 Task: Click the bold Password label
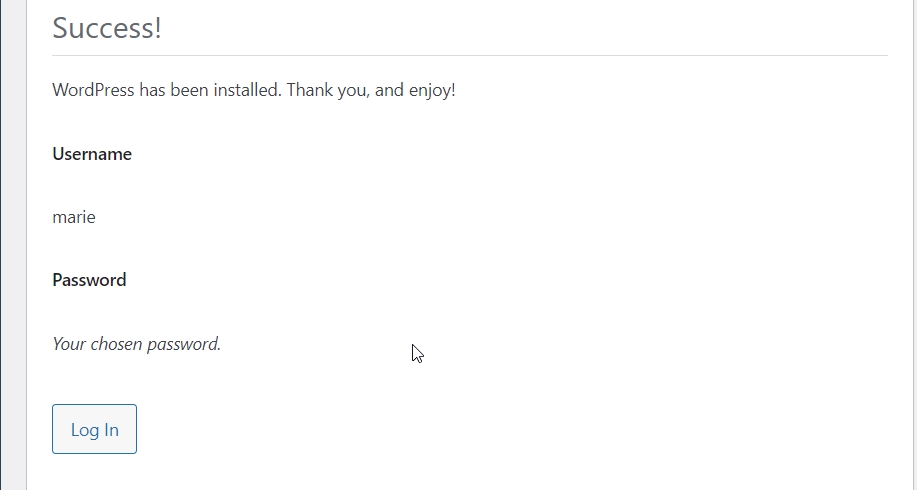(89, 280)
